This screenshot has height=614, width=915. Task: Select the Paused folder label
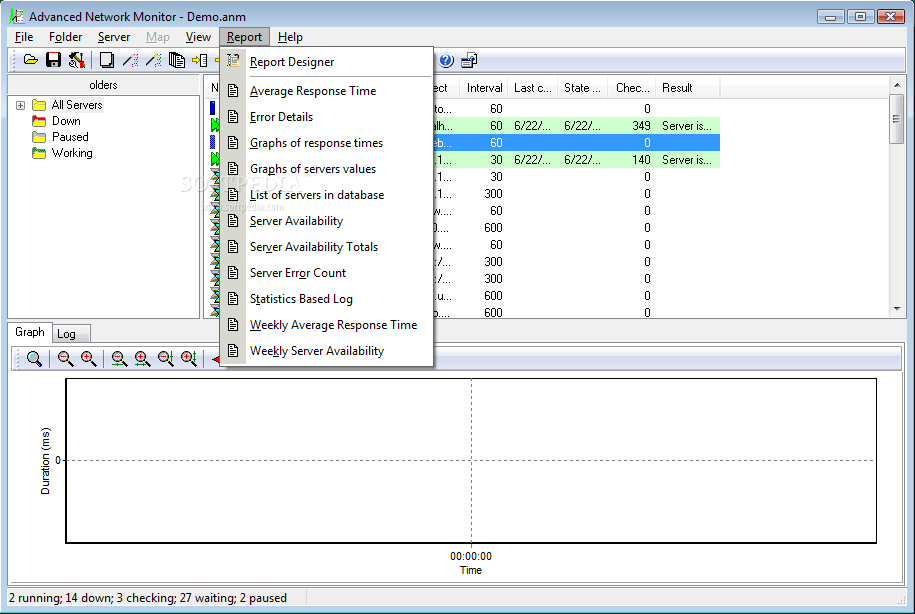[x=70, y=137]
